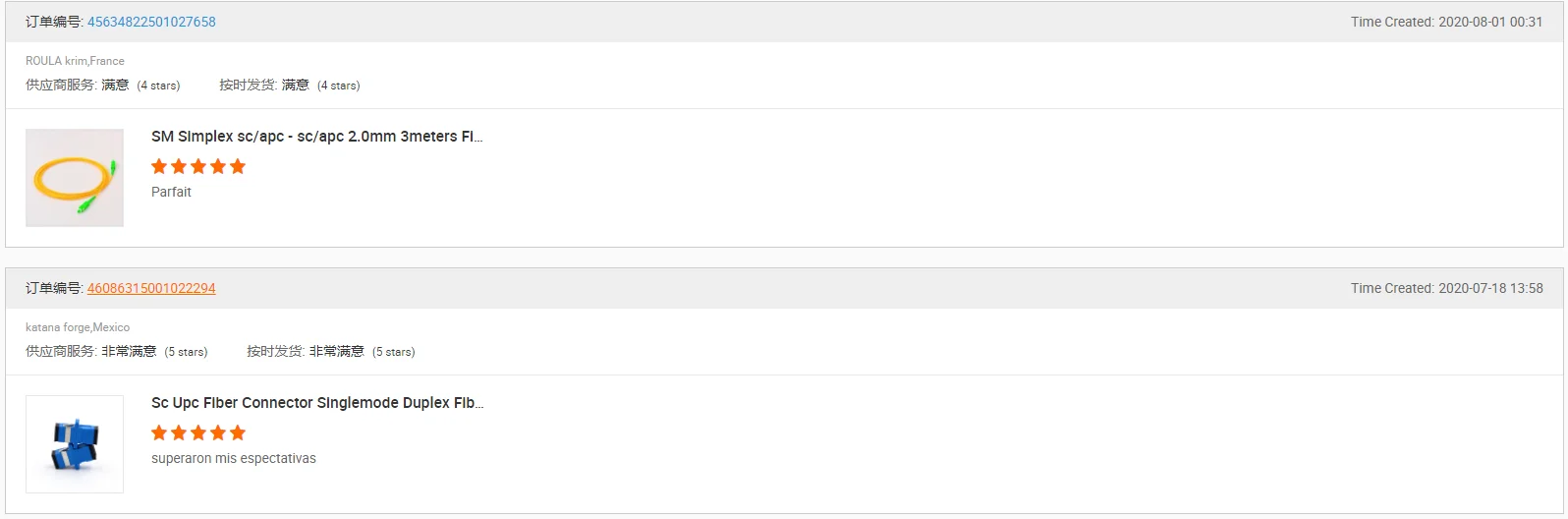The width and height of the screenshot is (1568, 519).
Task: Click the blue SC connector product thumbnail
Action: pyautogui.click(x=75, y=444)
